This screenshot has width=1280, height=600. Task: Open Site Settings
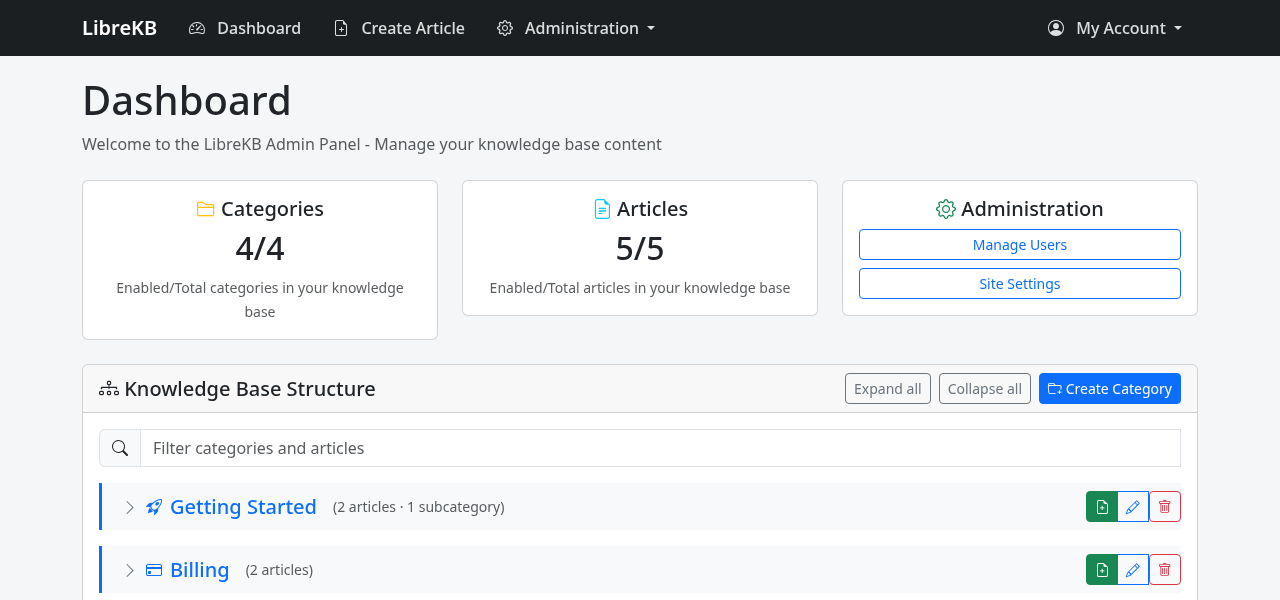click(1020, 284)
